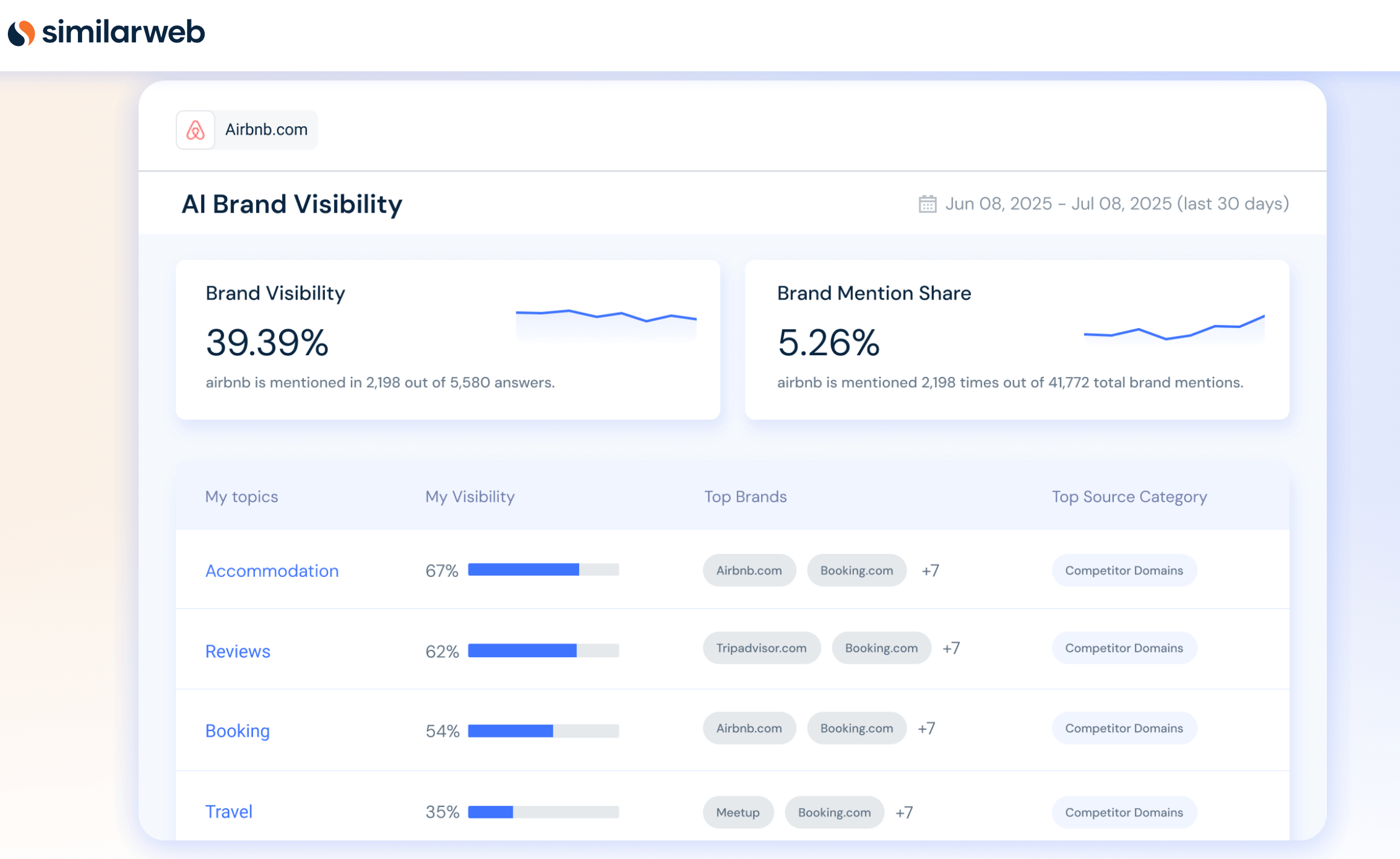Select the Booking topic link
This screenshot has height=859, width=1400.
[237, 731]
